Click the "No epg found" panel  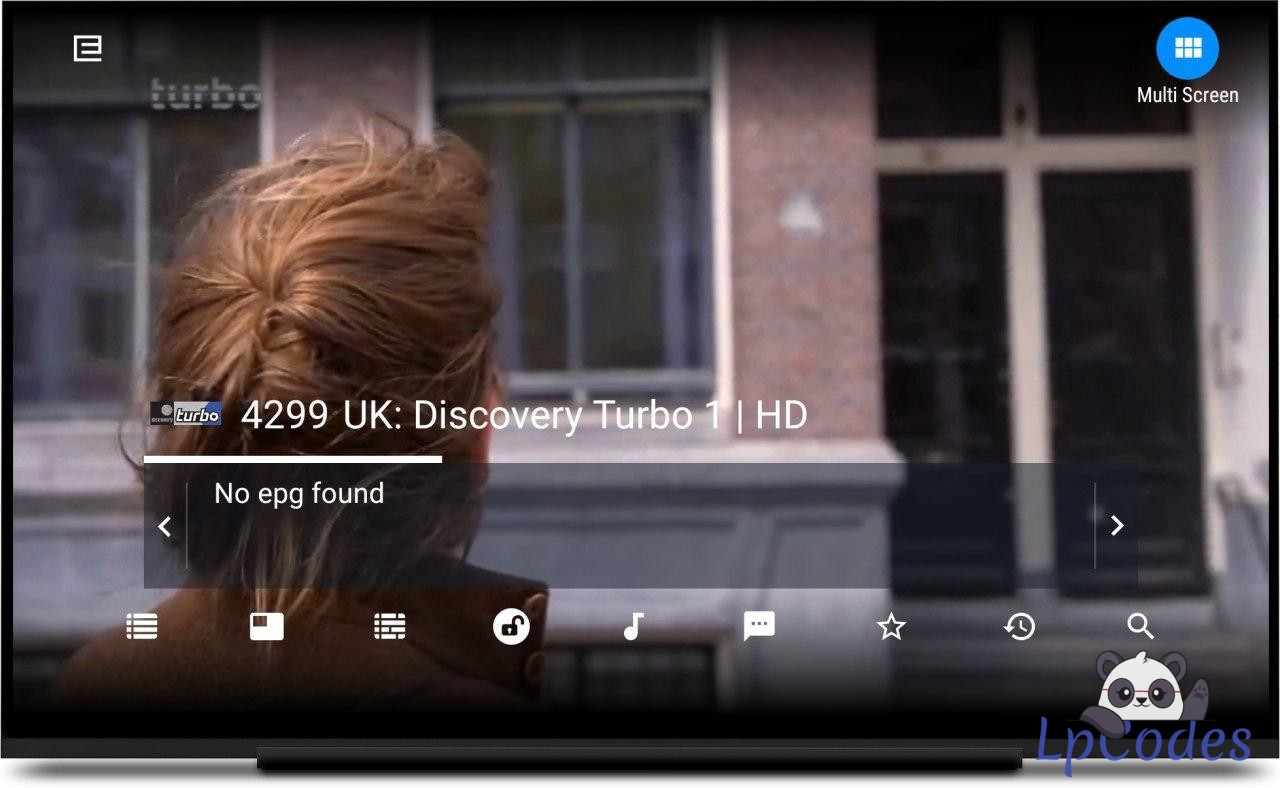640,526
